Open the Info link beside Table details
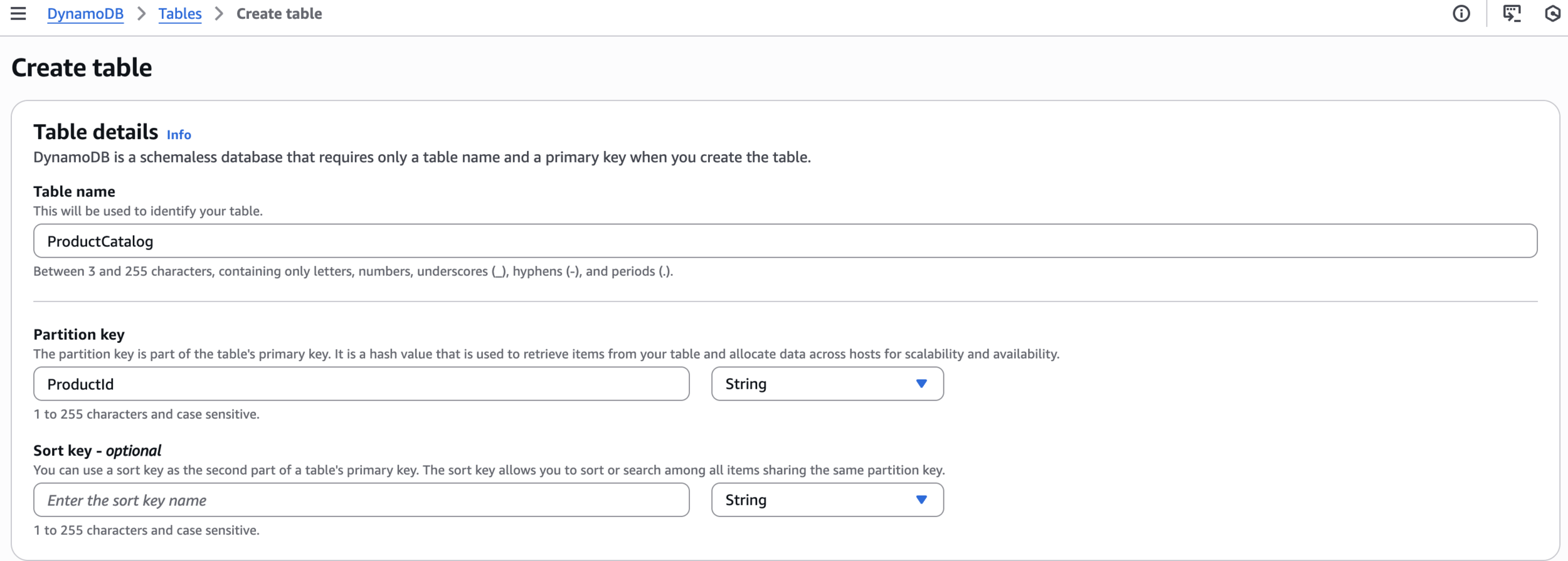Viewport: 1568px width, 561px height. 179,134
